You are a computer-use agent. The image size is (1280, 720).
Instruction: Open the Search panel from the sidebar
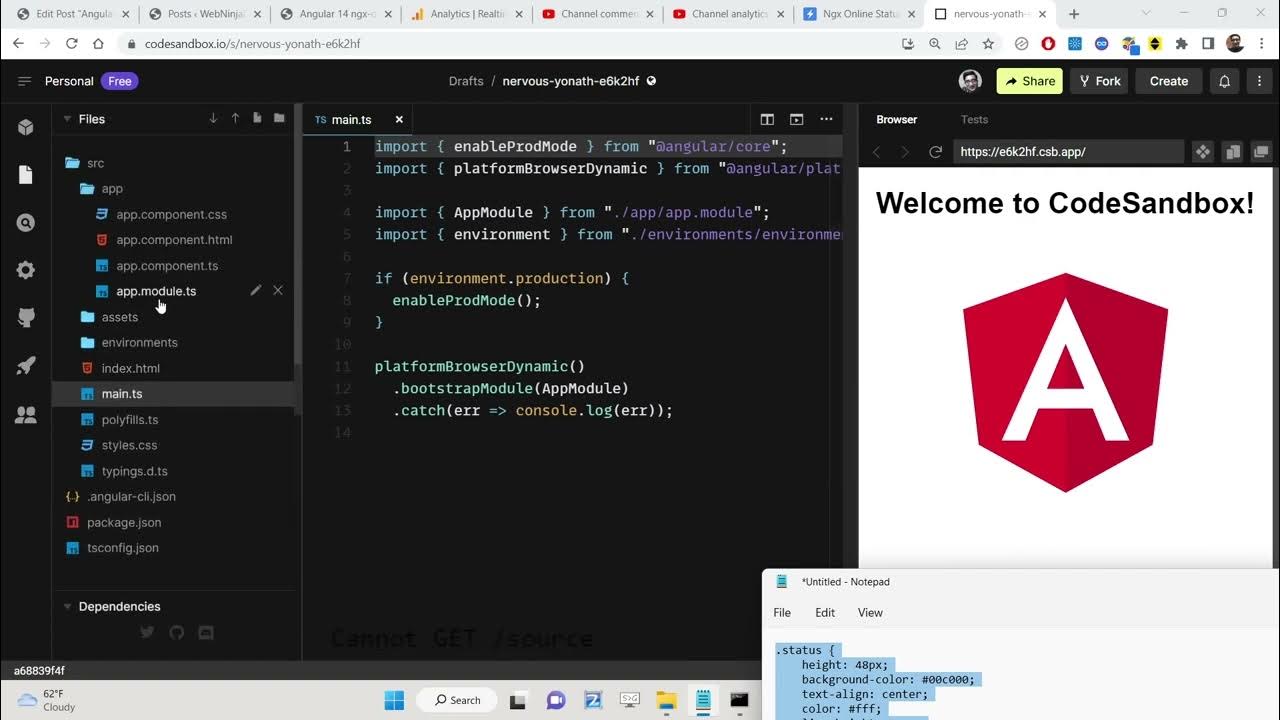[x=26, y=223]
